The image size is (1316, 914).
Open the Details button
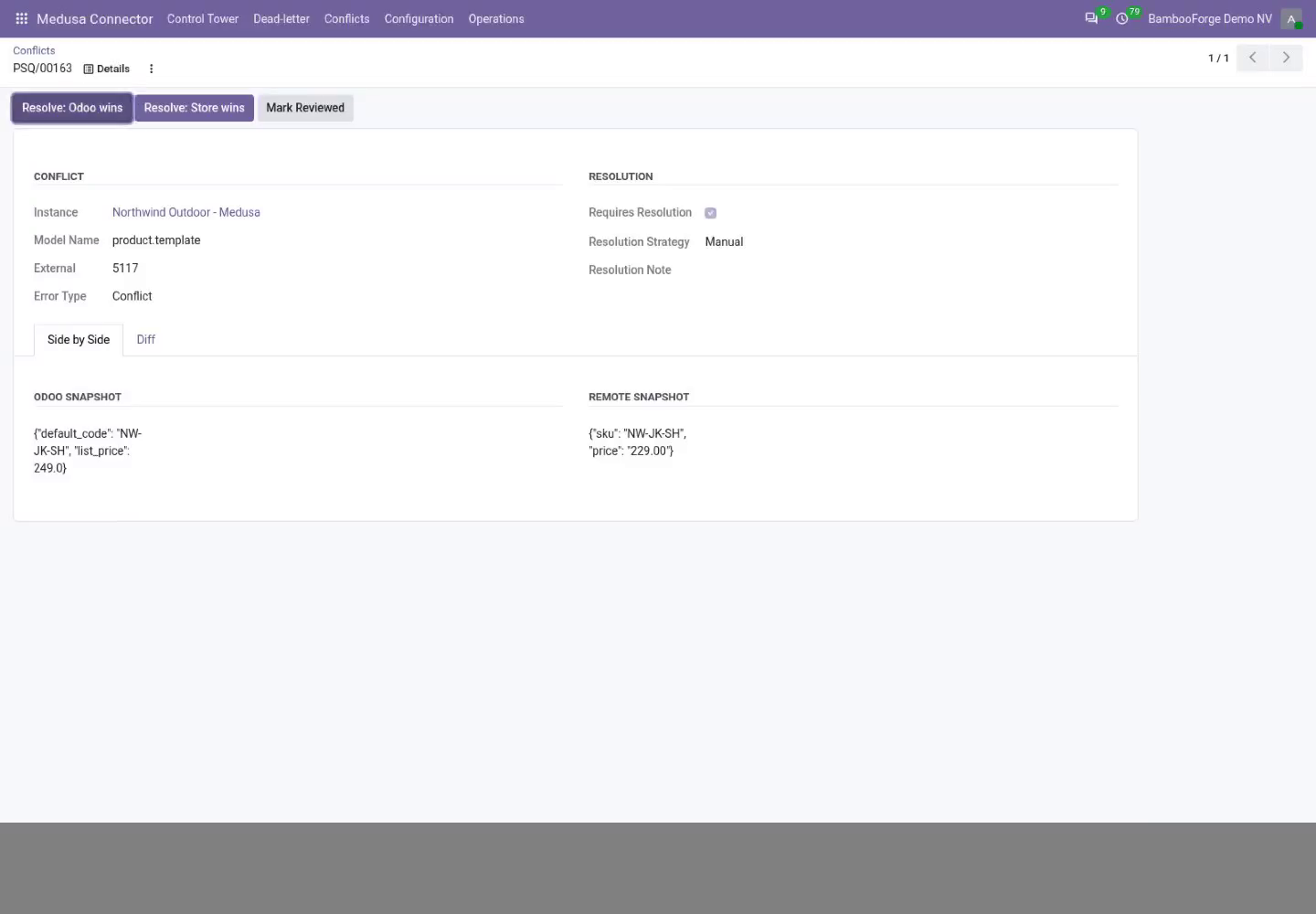[x=106, y=69]
